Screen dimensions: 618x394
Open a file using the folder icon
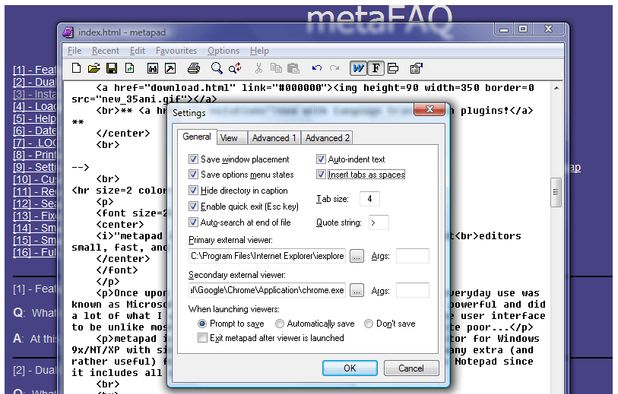pyautogui.click(x=94, y=69)
